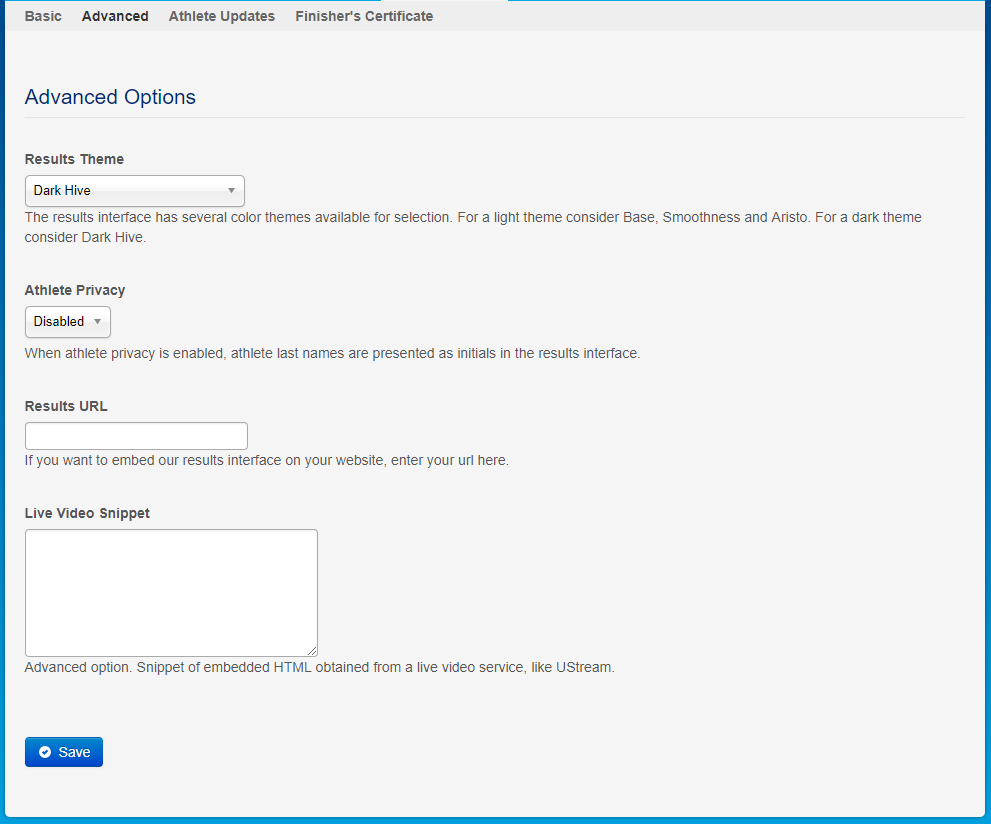Image resolution: width=991 pixels, height=824 pixels.
Task: Switch to the Basic tab
Action: 43,16
